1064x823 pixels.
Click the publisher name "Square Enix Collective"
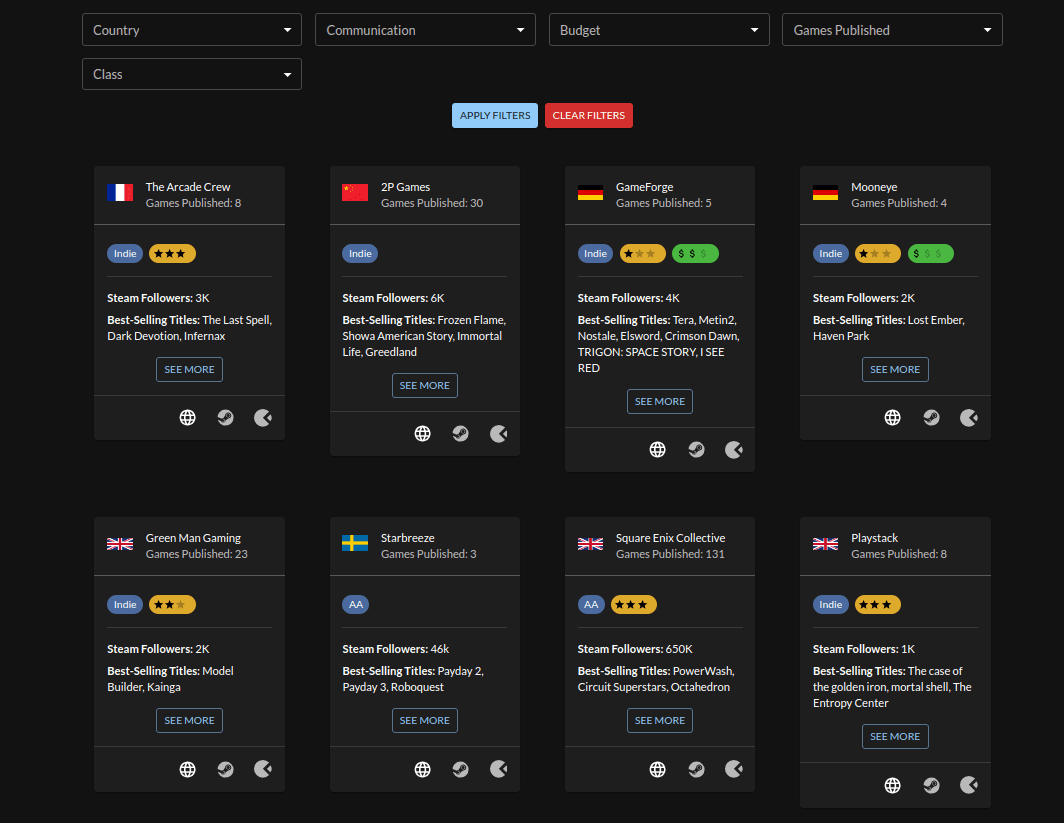point(670,538)
